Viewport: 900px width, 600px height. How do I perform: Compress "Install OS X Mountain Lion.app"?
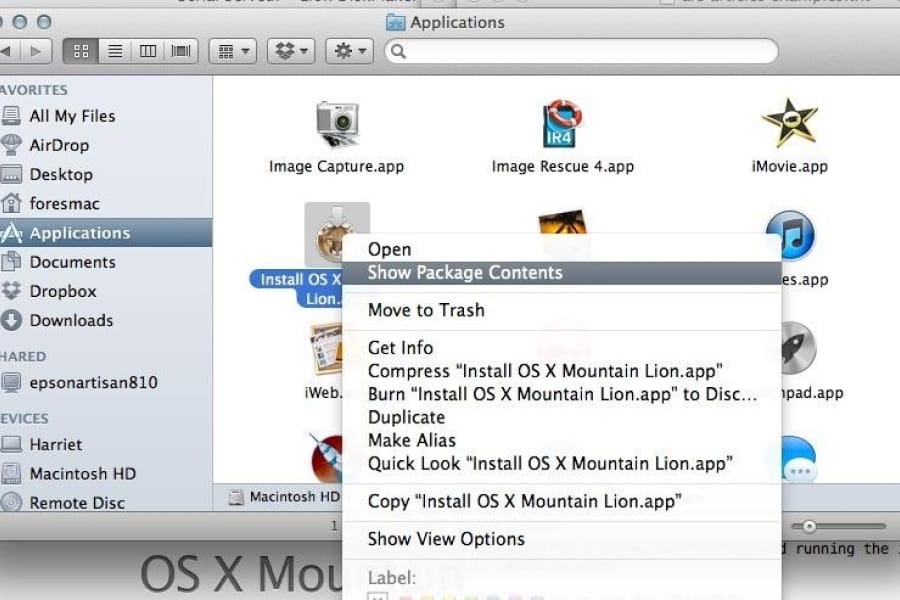(561, 371)
